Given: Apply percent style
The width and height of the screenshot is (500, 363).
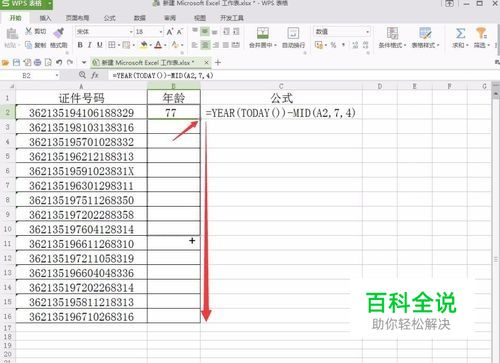Looking at the screenshot, I should (333, 45).
